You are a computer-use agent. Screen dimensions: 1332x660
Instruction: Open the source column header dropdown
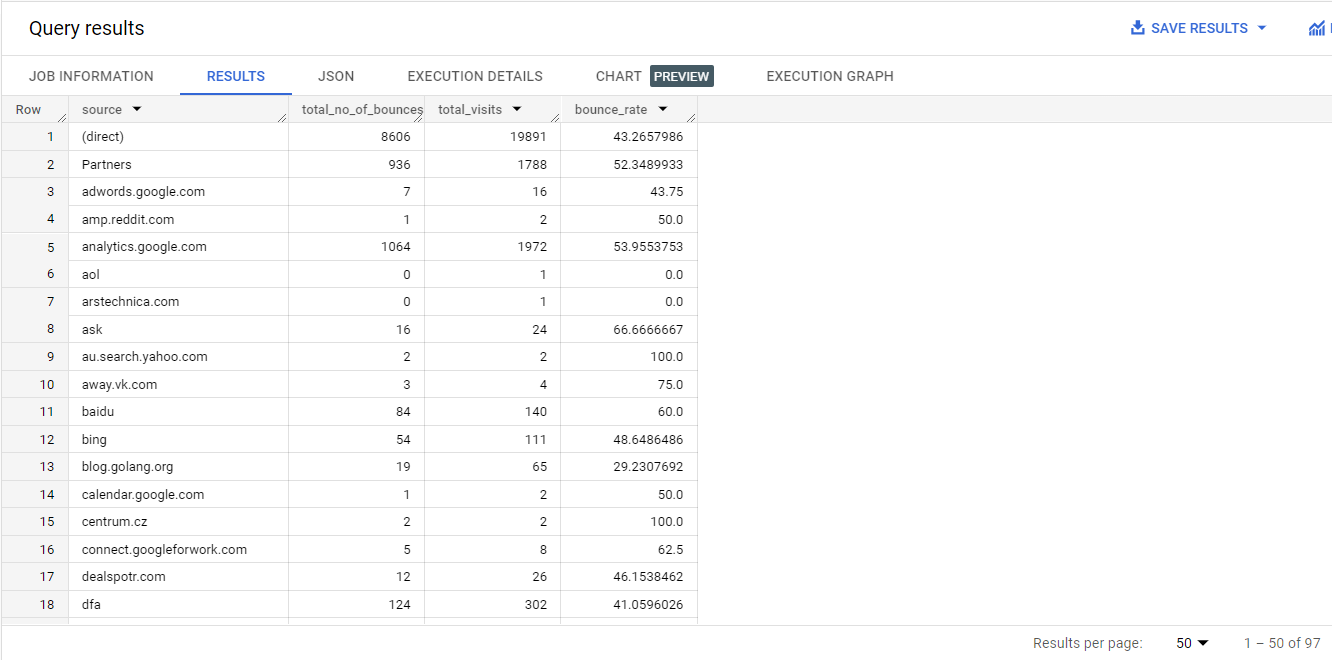136,109
